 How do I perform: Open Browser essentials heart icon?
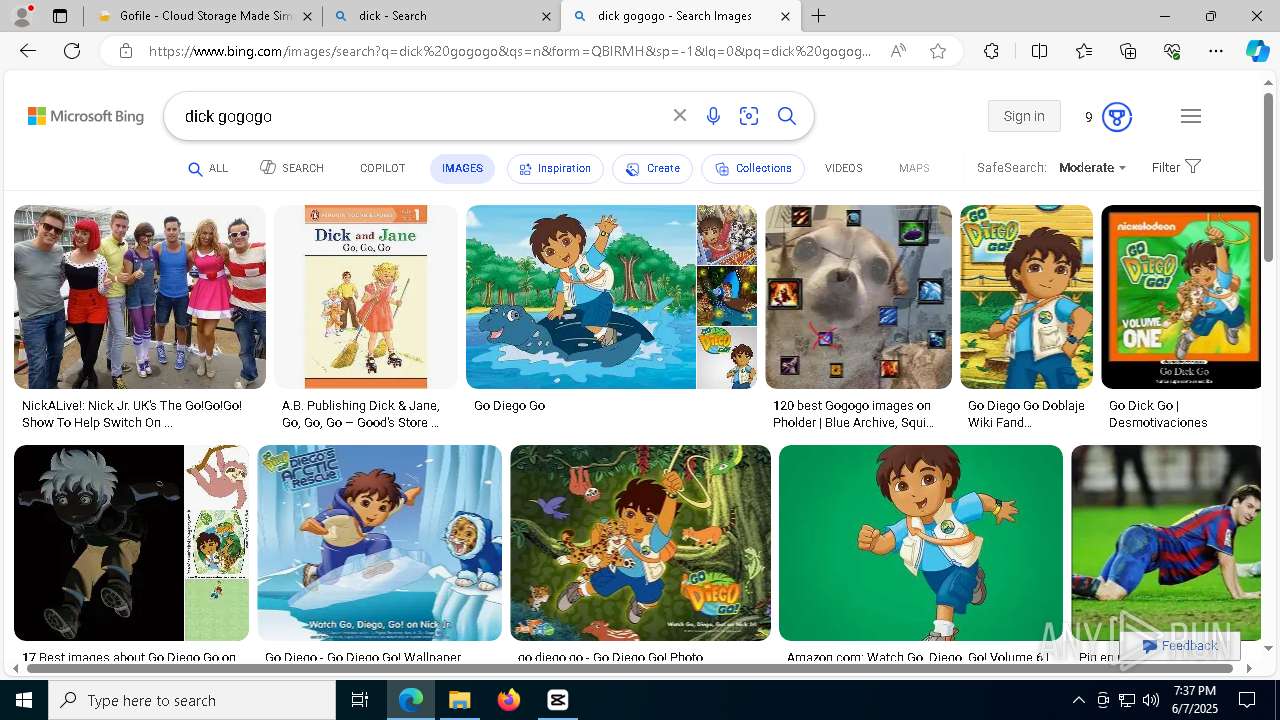point(1172,51)
